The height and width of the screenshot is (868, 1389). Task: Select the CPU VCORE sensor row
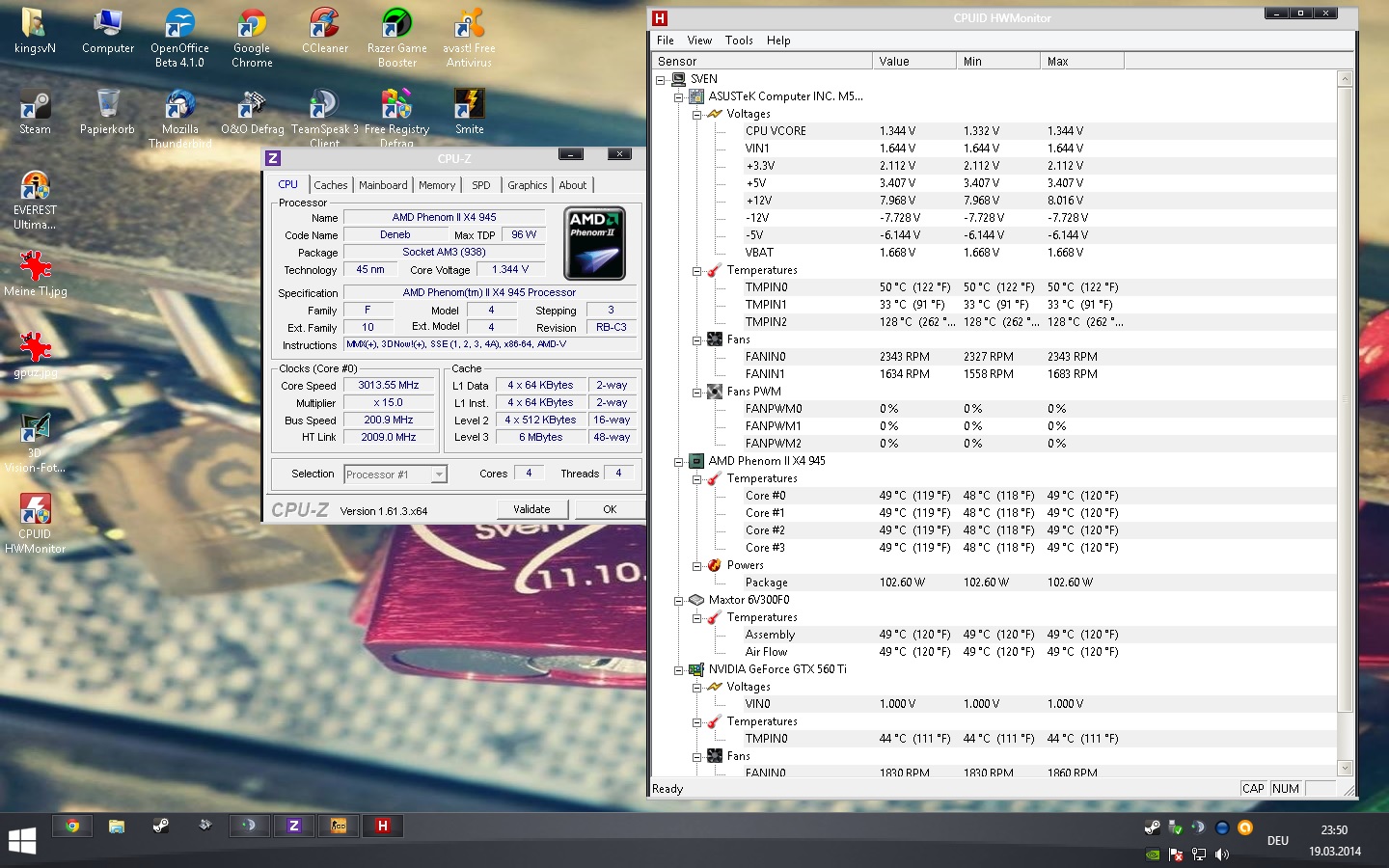994,131
